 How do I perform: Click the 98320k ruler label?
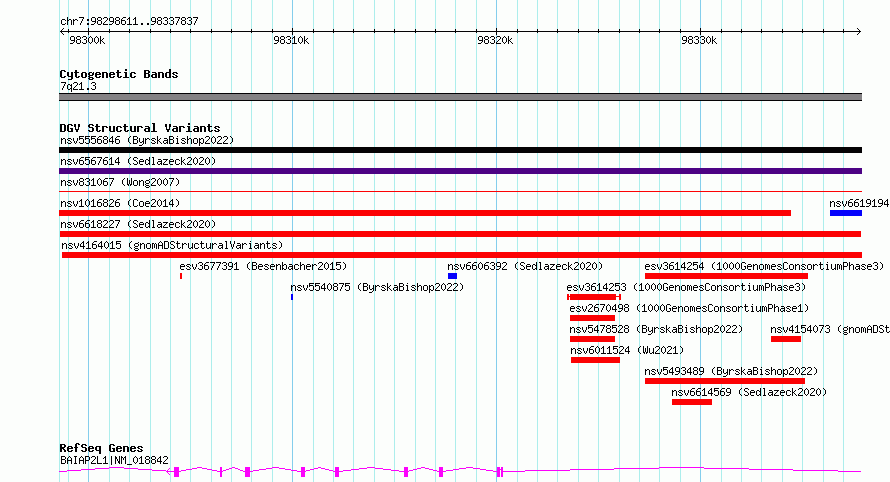point(495,40)
